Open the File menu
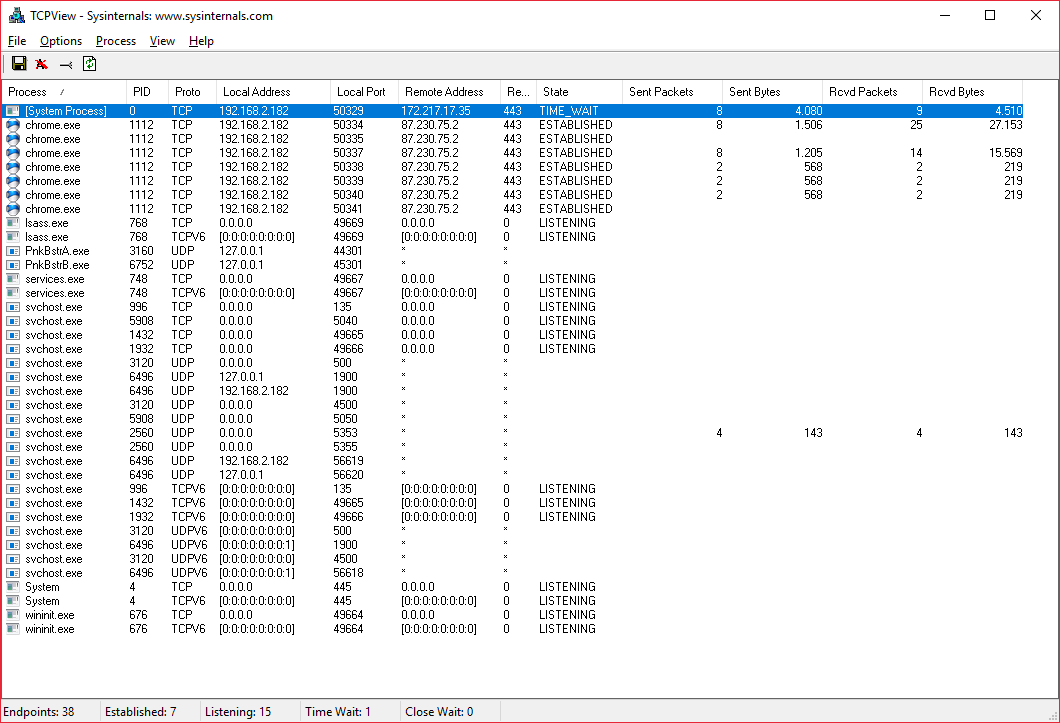This screenshot has width=1060, height=723. click(x=17, y=41)
